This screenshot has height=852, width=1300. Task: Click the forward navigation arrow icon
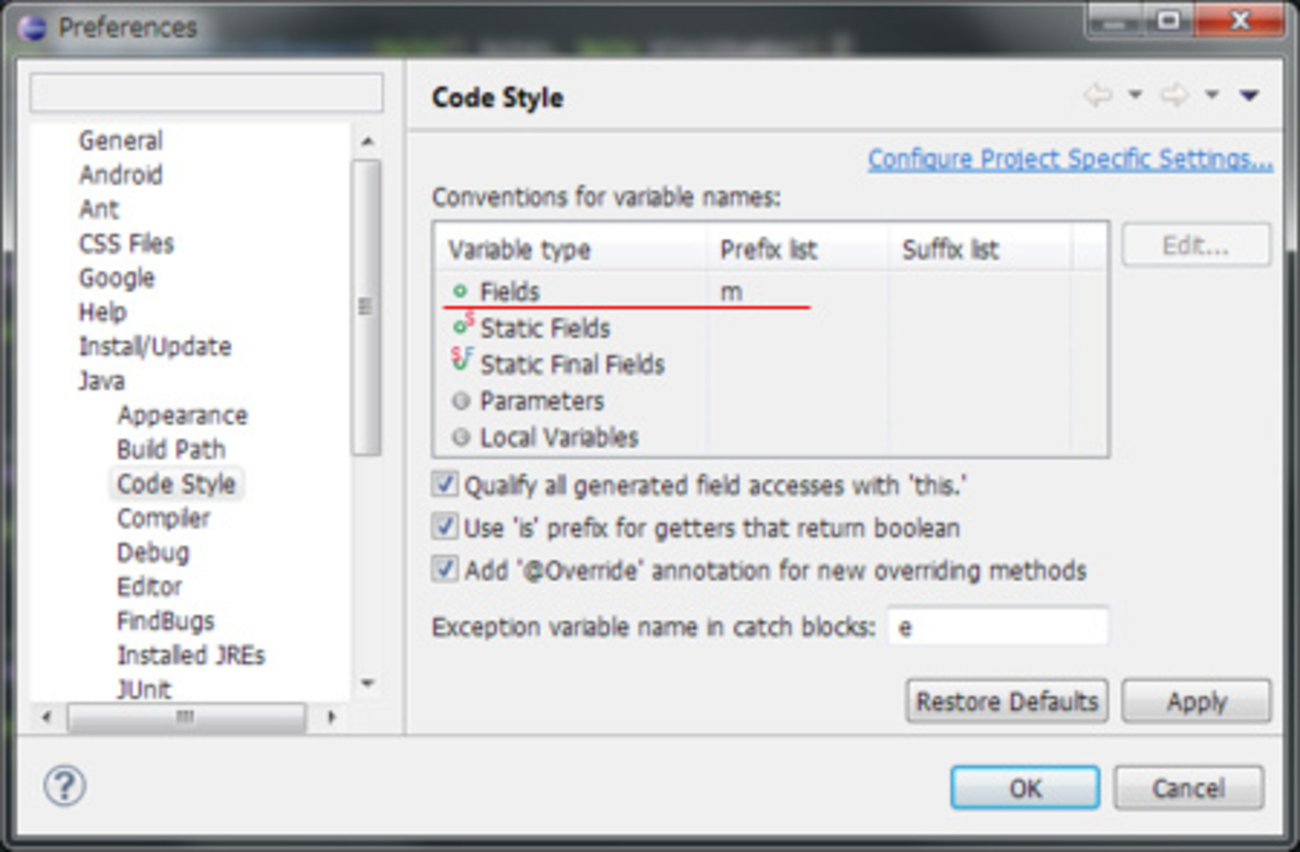(1174, 96)
